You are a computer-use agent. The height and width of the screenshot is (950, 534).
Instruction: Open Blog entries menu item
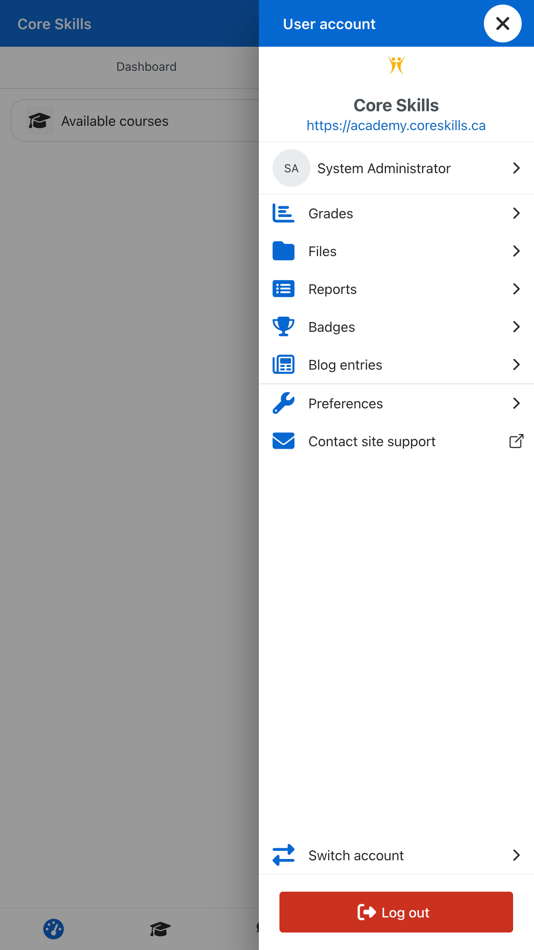(x=396, y=365)
